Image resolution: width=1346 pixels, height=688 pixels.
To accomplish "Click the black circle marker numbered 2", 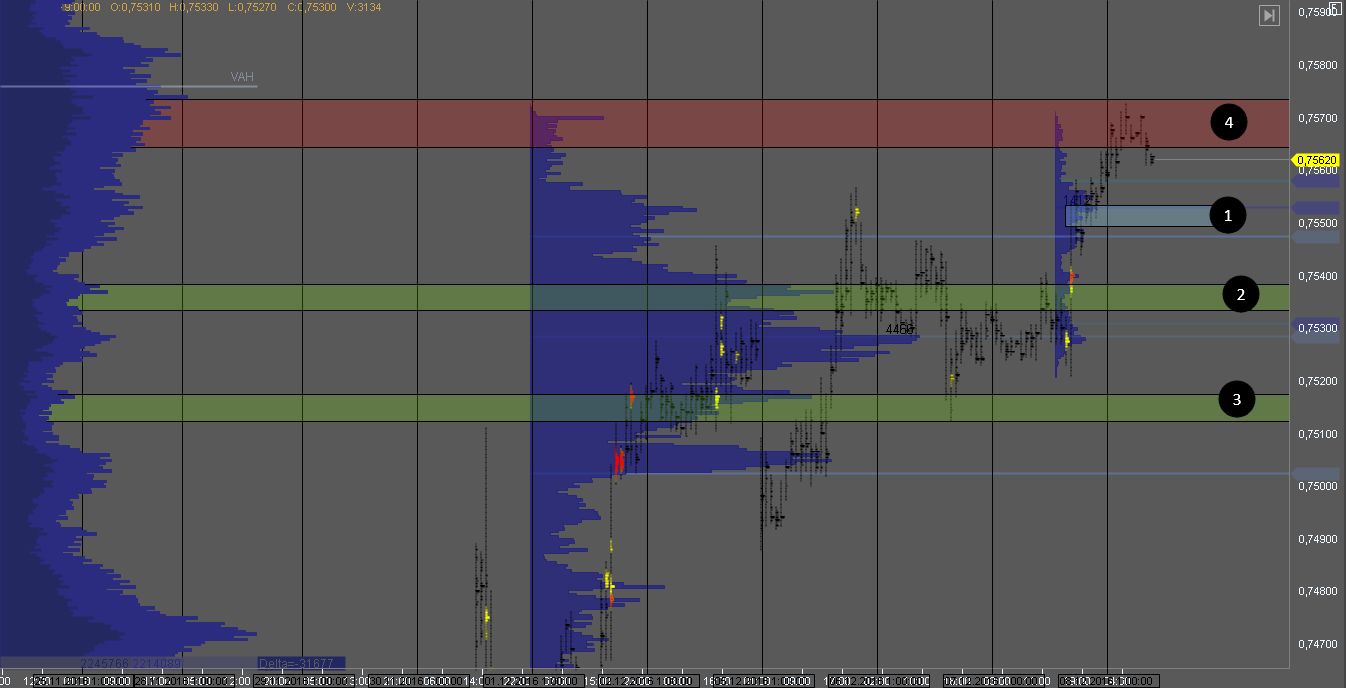I will [1241, 294].
